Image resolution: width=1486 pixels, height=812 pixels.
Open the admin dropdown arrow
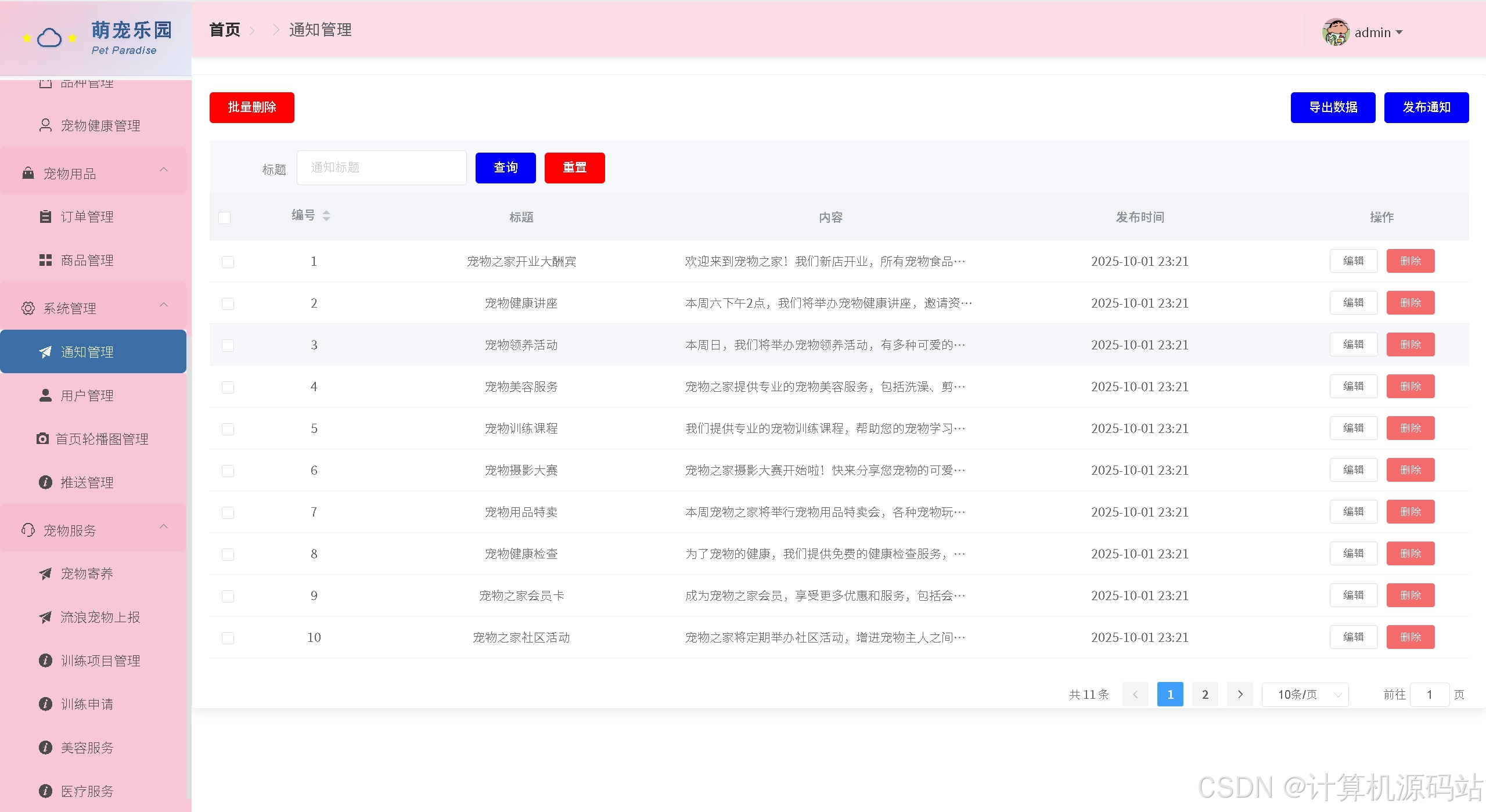point(1399,33)
